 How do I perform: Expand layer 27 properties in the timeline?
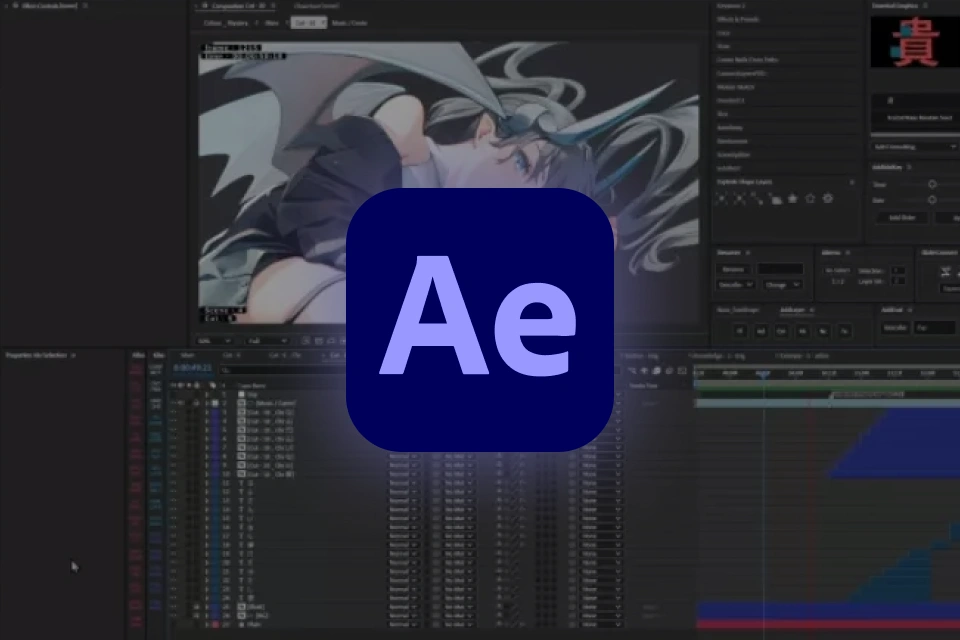tap(207, 624)
